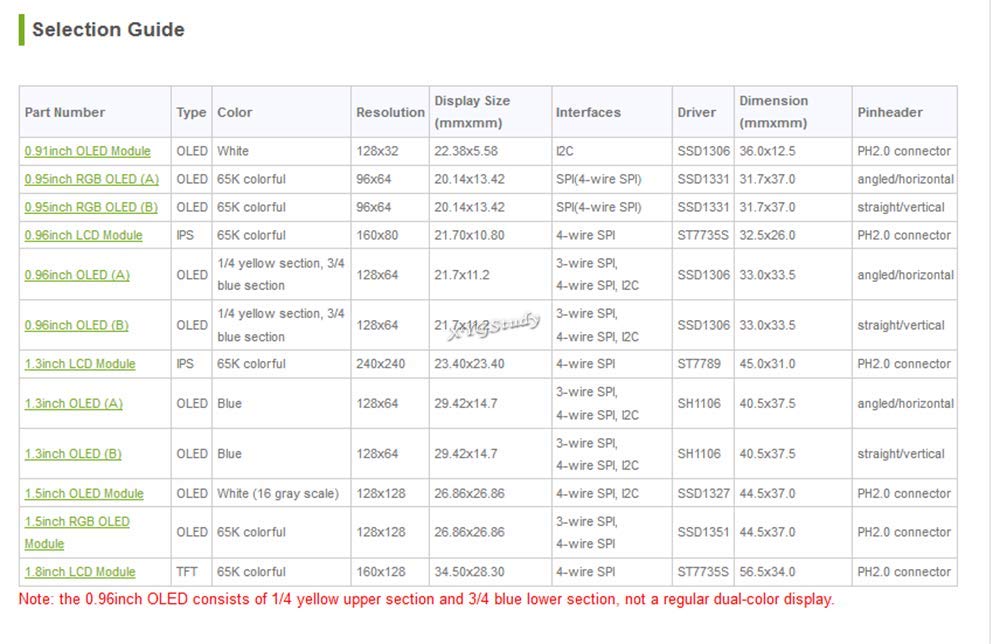1000x644 pixels.
Task: Open the 0.95inch RGB OLED (B) link
Action: pos(91,207)
